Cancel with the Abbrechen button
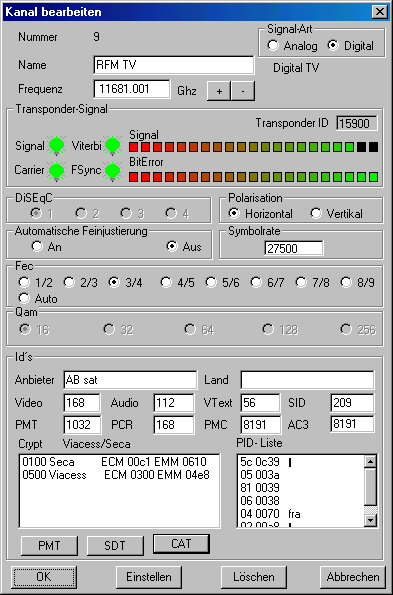The width and height of the screenshot is (393, 595). (353, 577)
